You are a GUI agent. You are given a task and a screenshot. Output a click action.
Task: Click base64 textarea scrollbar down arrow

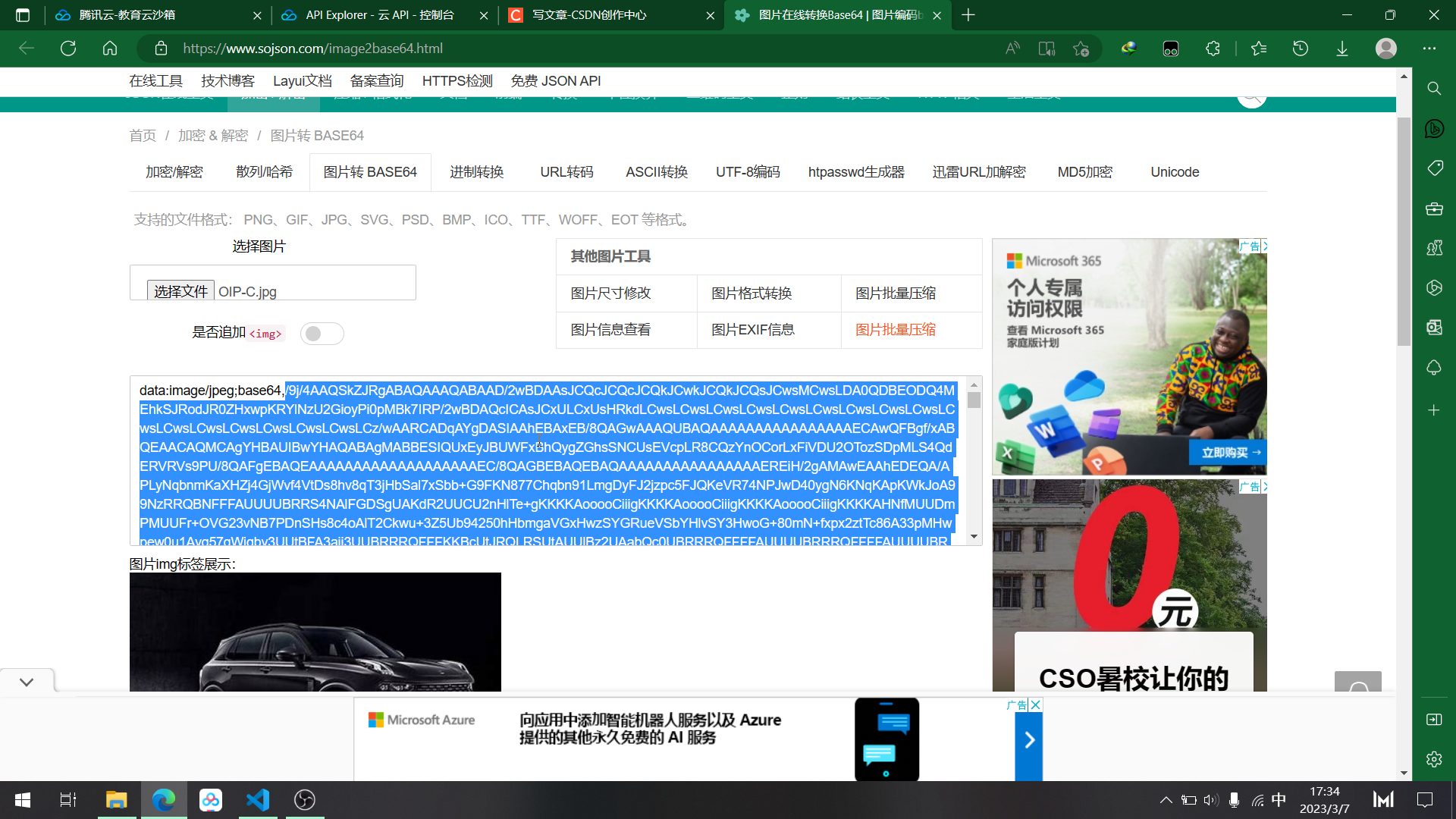point(974,537)
